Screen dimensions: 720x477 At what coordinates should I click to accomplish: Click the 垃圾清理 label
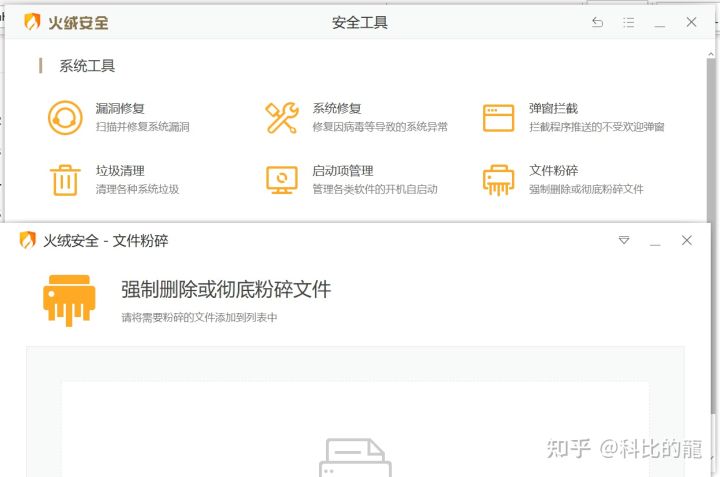[120, 171]
